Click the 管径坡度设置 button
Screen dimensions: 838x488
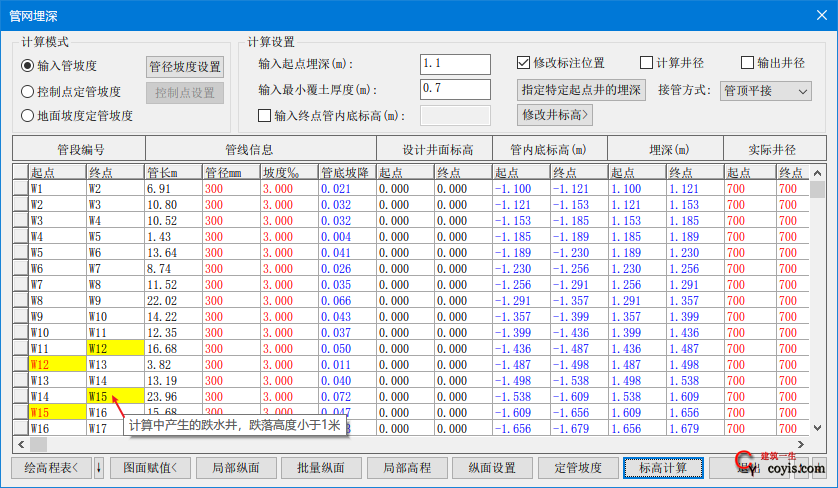185,67
